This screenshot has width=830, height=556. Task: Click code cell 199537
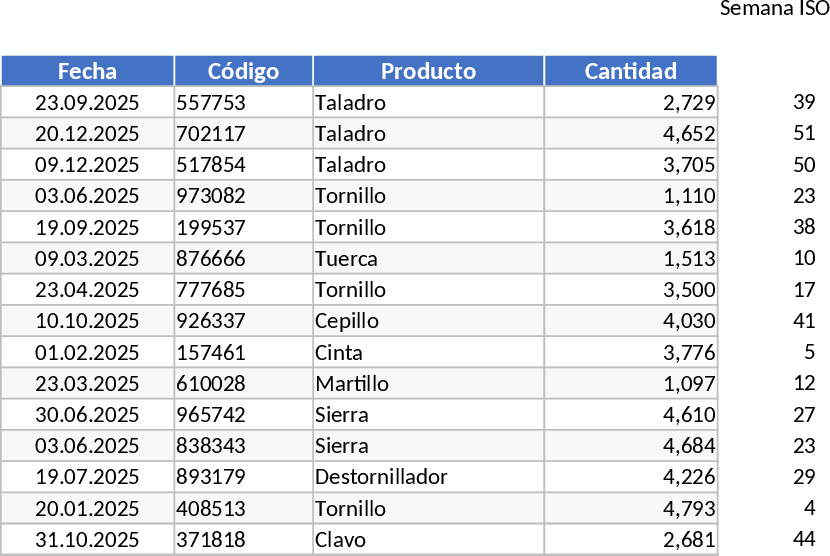point(243,228)
